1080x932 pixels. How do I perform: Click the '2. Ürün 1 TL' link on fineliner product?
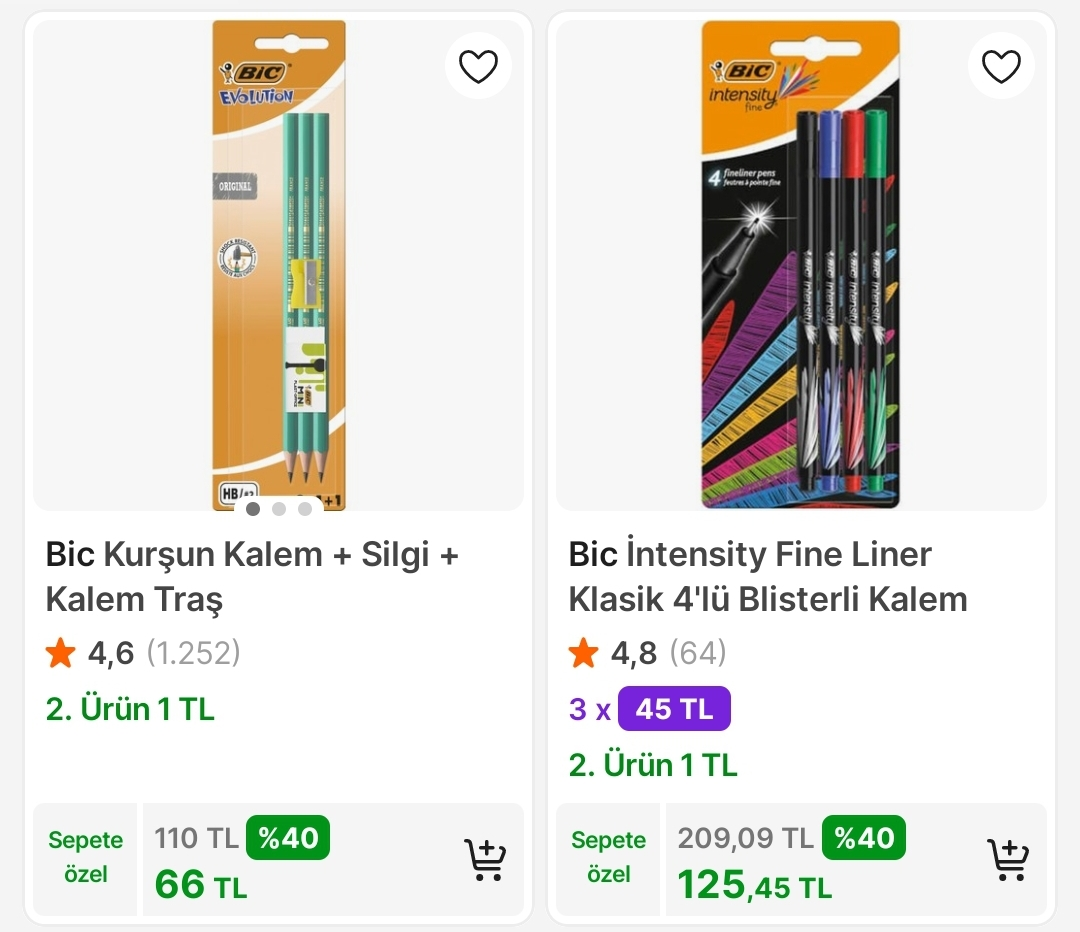651,764
